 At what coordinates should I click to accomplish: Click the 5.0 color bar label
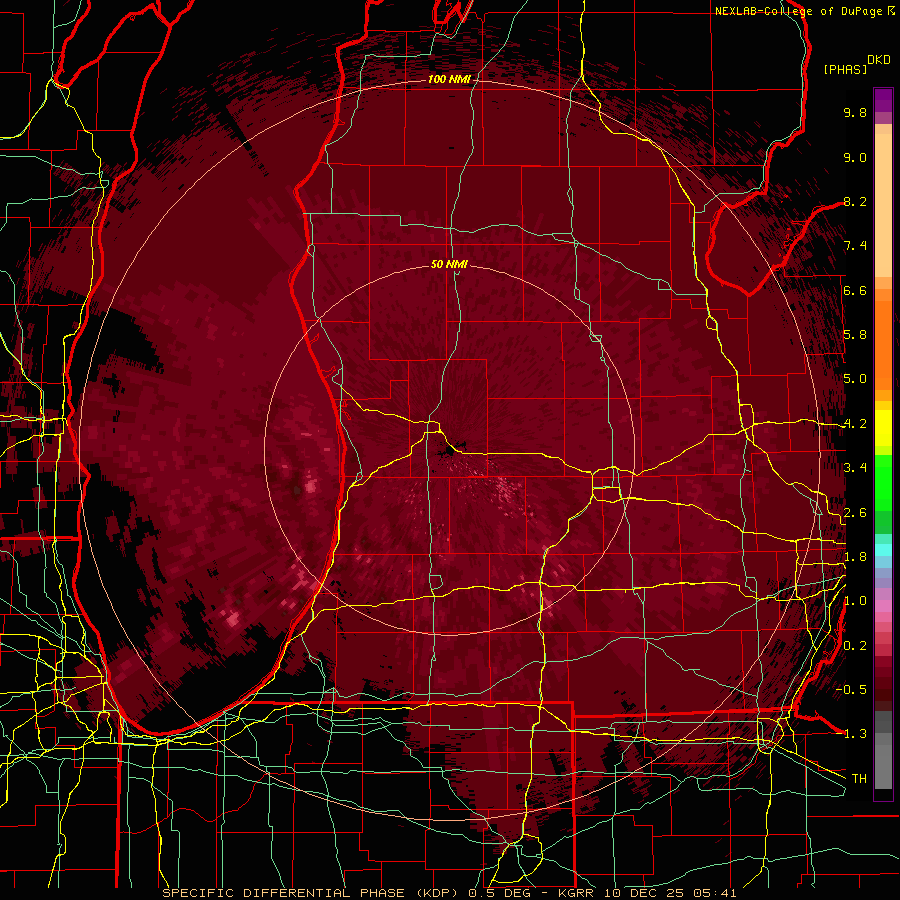click(855, 379)
